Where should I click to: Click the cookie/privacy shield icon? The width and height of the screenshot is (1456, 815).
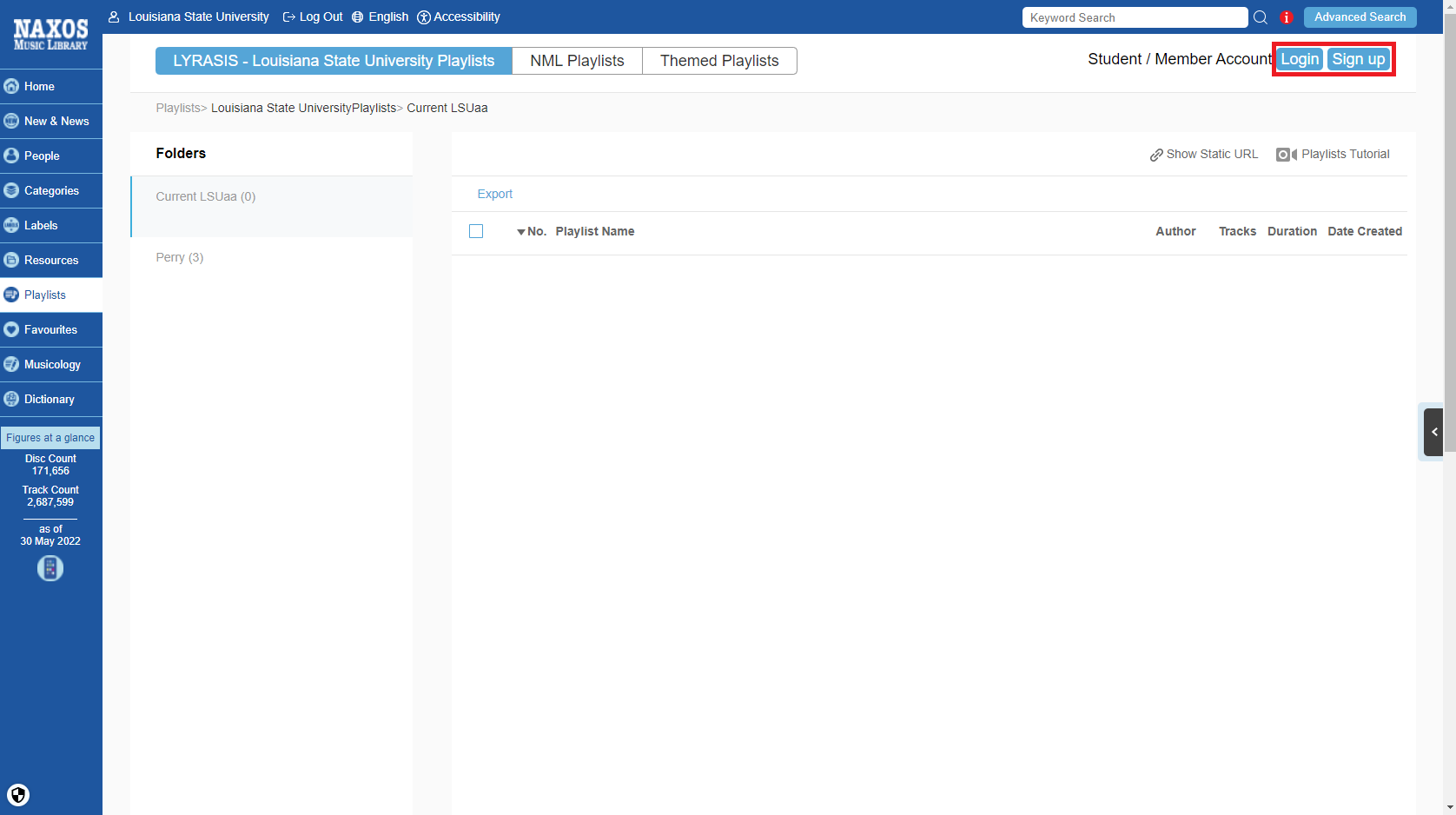tap(18, 795)
